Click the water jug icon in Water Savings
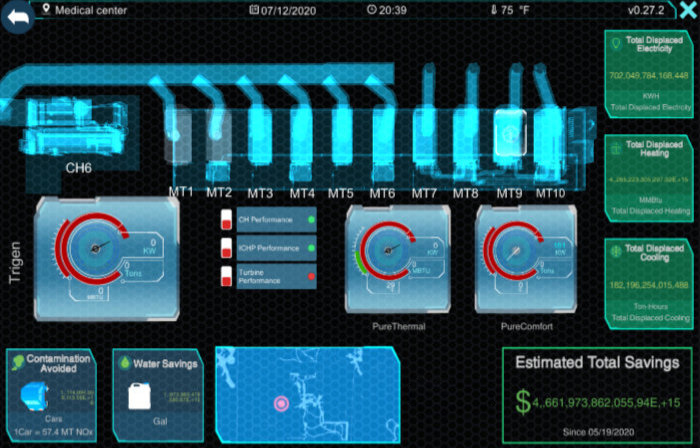The image size is (700, 448). point(138,397)
